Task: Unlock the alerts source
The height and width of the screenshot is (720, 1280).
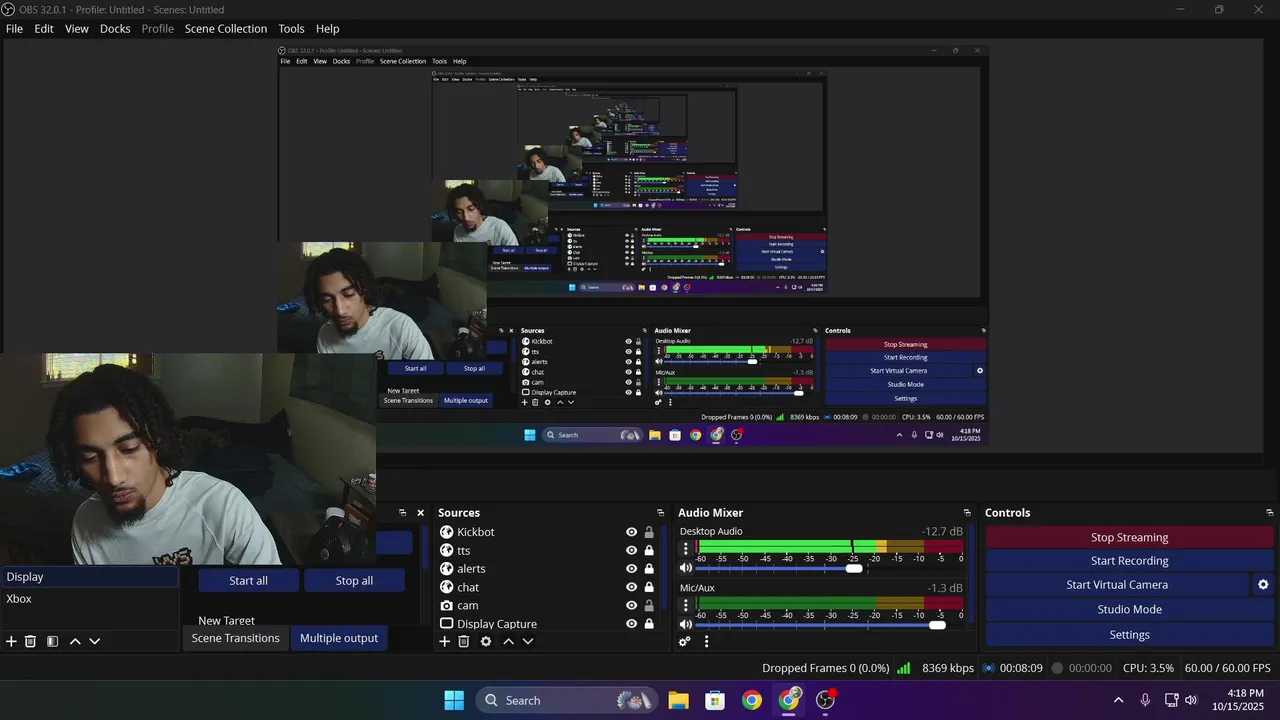Action: pos(649,569)
